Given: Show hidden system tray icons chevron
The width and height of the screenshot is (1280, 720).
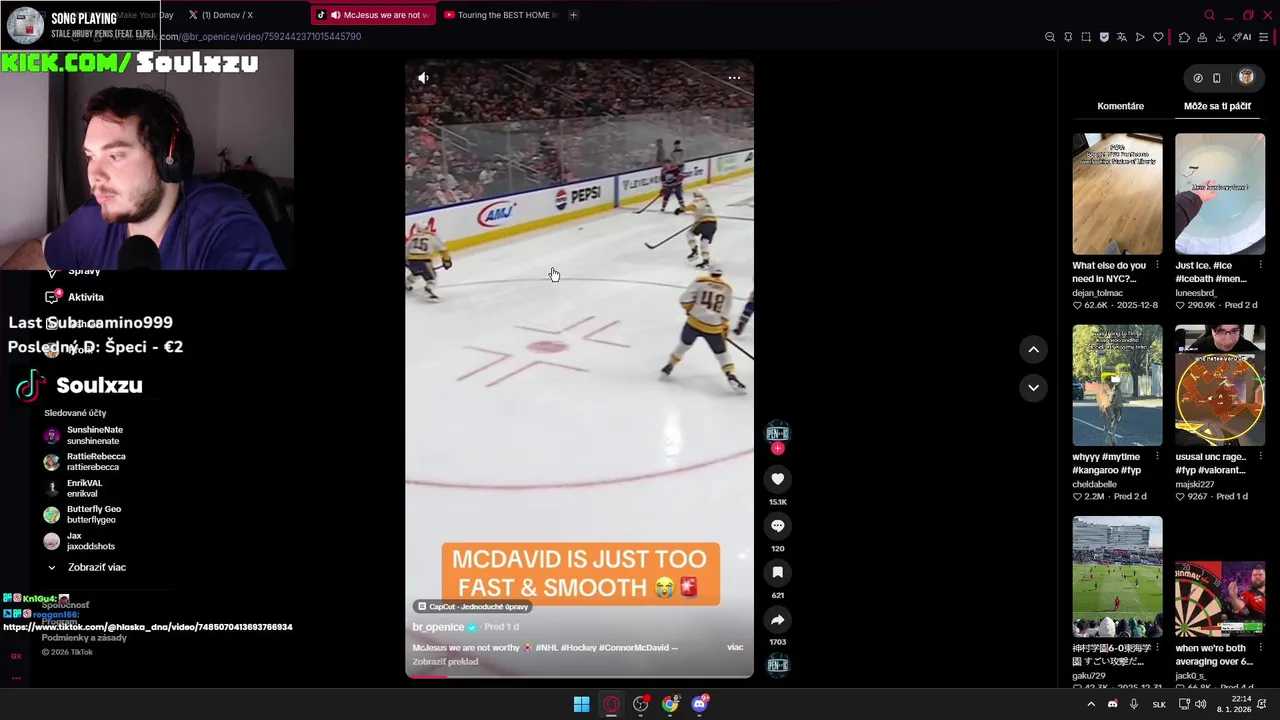Looking at the screenshot, I should pos(1091,704).
